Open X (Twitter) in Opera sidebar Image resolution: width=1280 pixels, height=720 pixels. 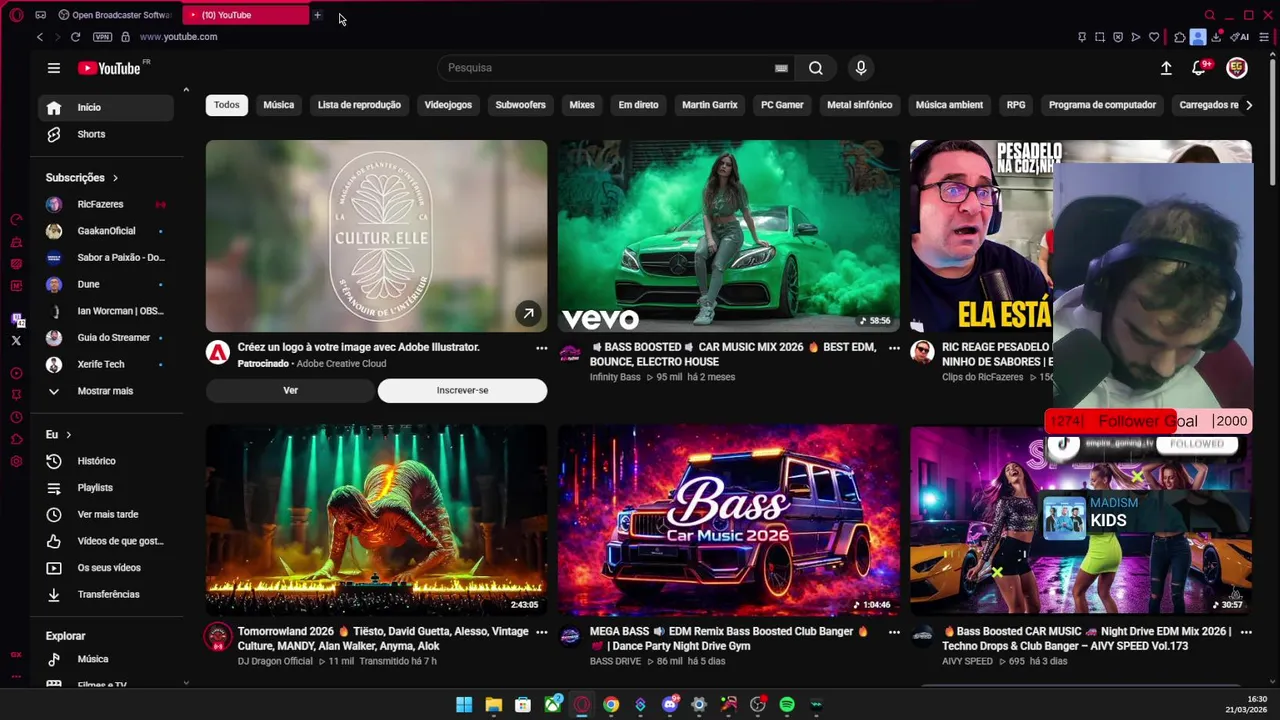pos(16,341)
